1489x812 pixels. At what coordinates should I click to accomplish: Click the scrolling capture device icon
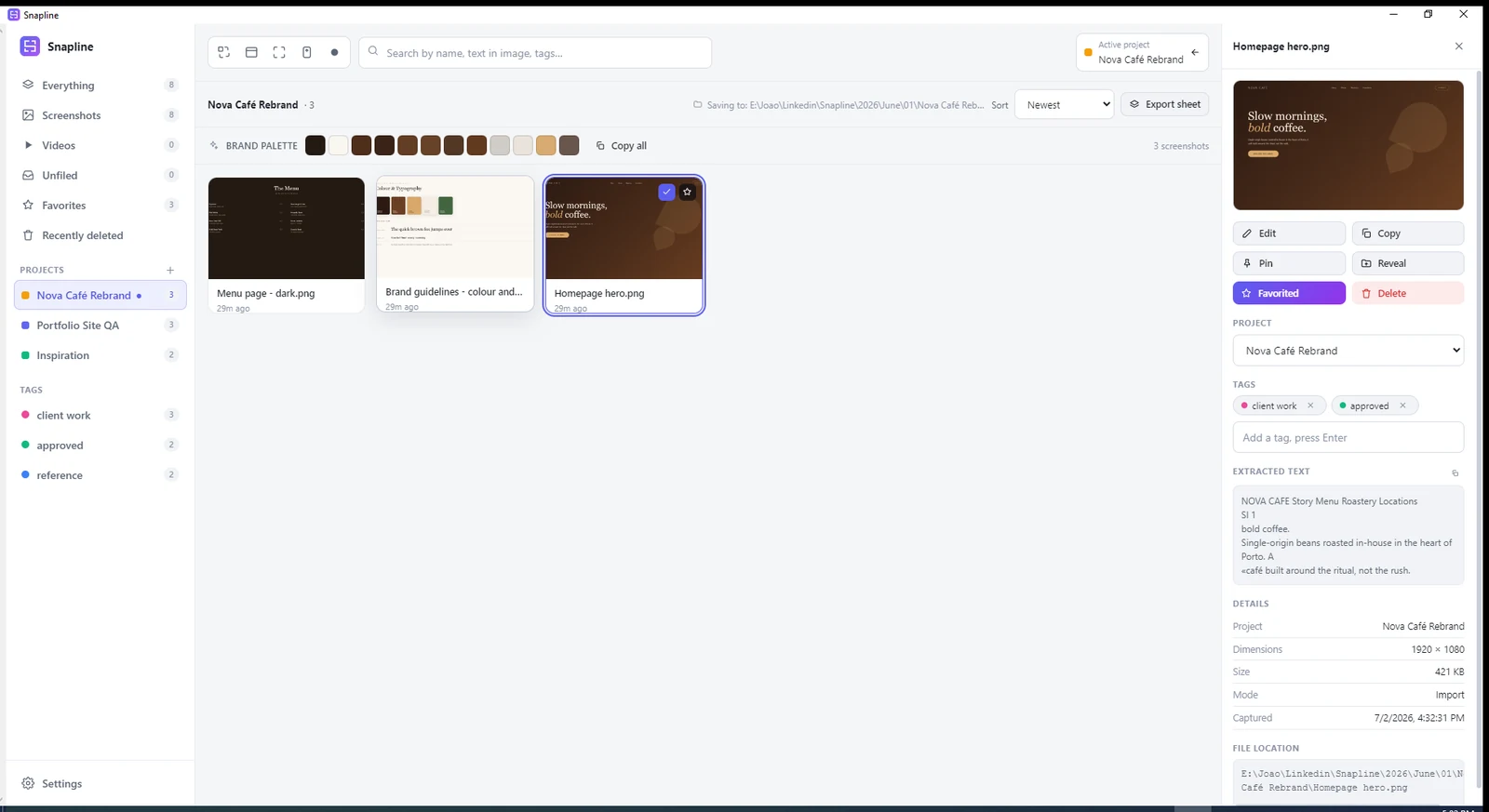307,53
